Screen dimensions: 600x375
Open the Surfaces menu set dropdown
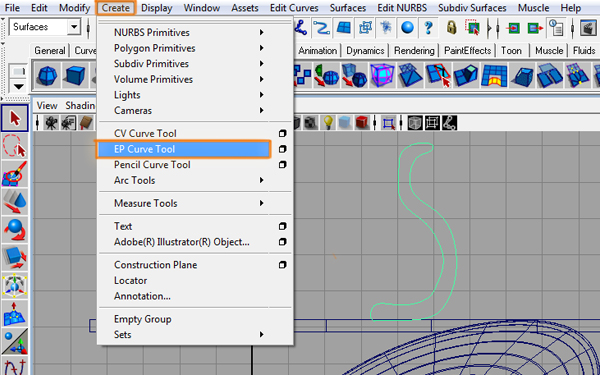74,27
